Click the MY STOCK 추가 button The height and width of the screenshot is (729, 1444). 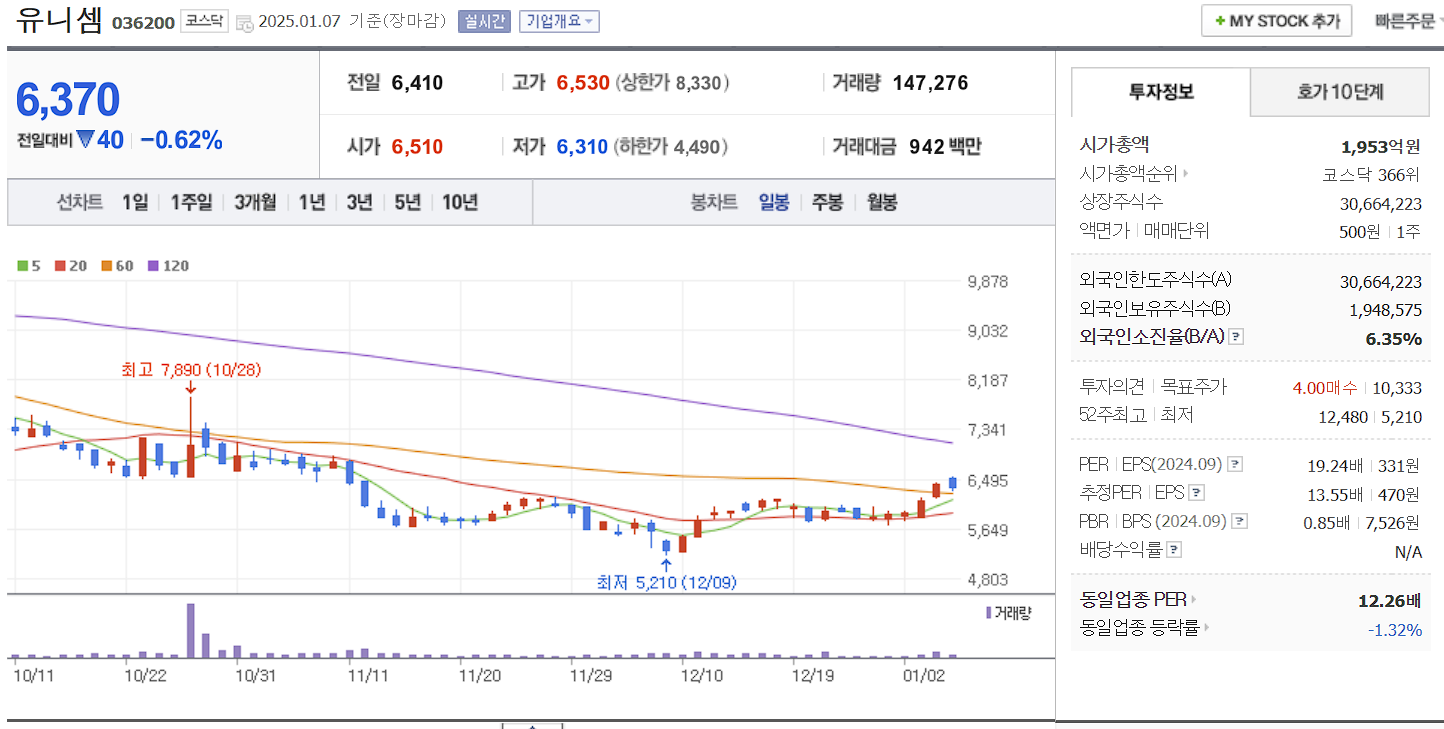tap(1276, 20)
